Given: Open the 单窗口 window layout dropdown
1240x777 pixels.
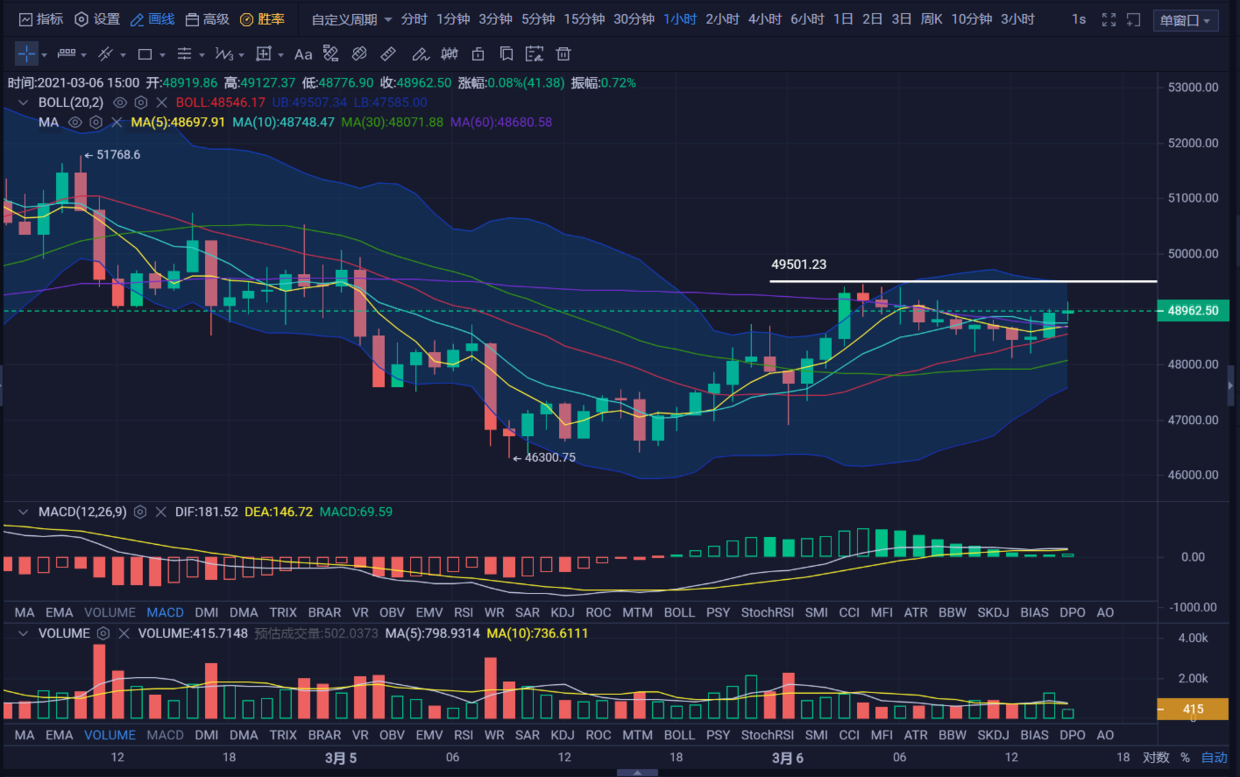Looking at the screenshot, I should pyautogui.click(x=1184, y=20).
